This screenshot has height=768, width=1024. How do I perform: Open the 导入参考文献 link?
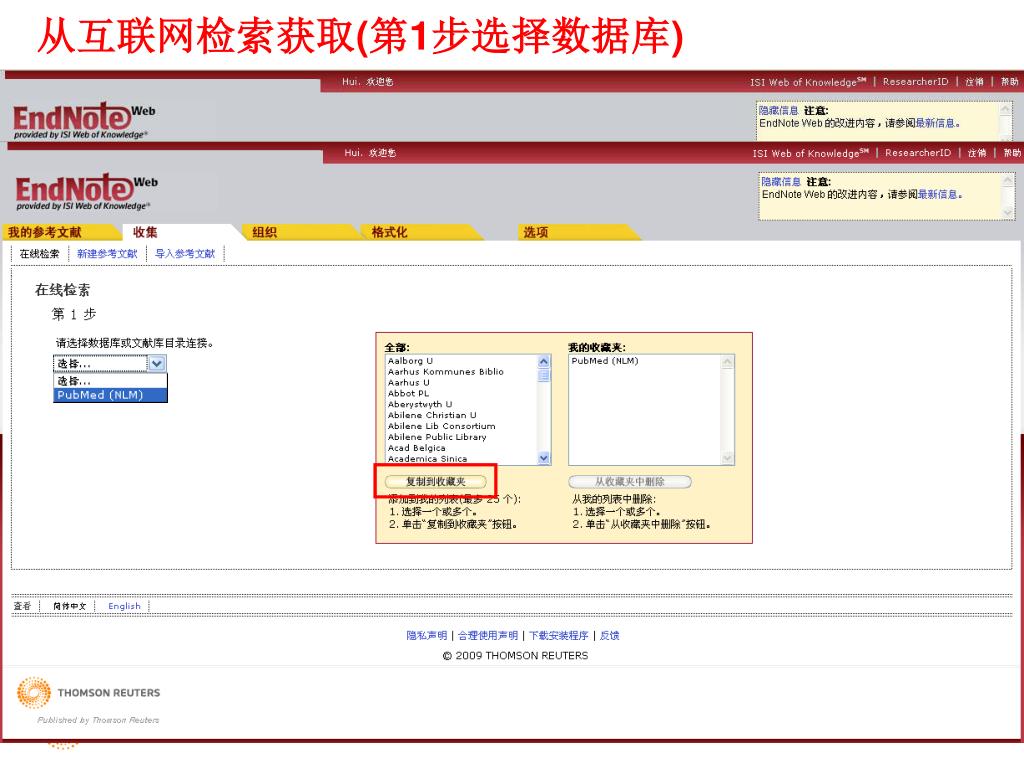185,254
